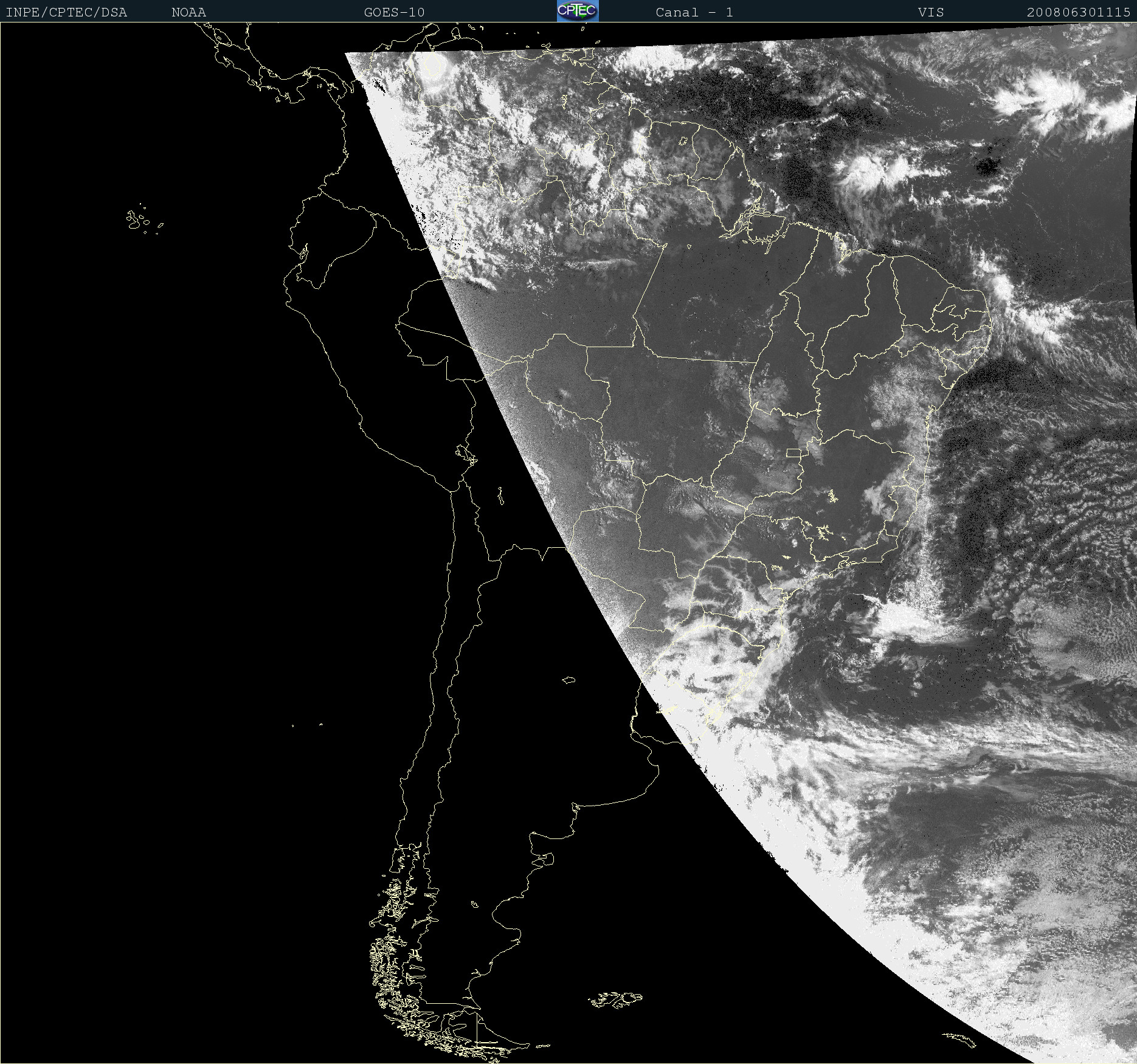
Task: Click the NOAA label
Action: (x=189, y=12)
